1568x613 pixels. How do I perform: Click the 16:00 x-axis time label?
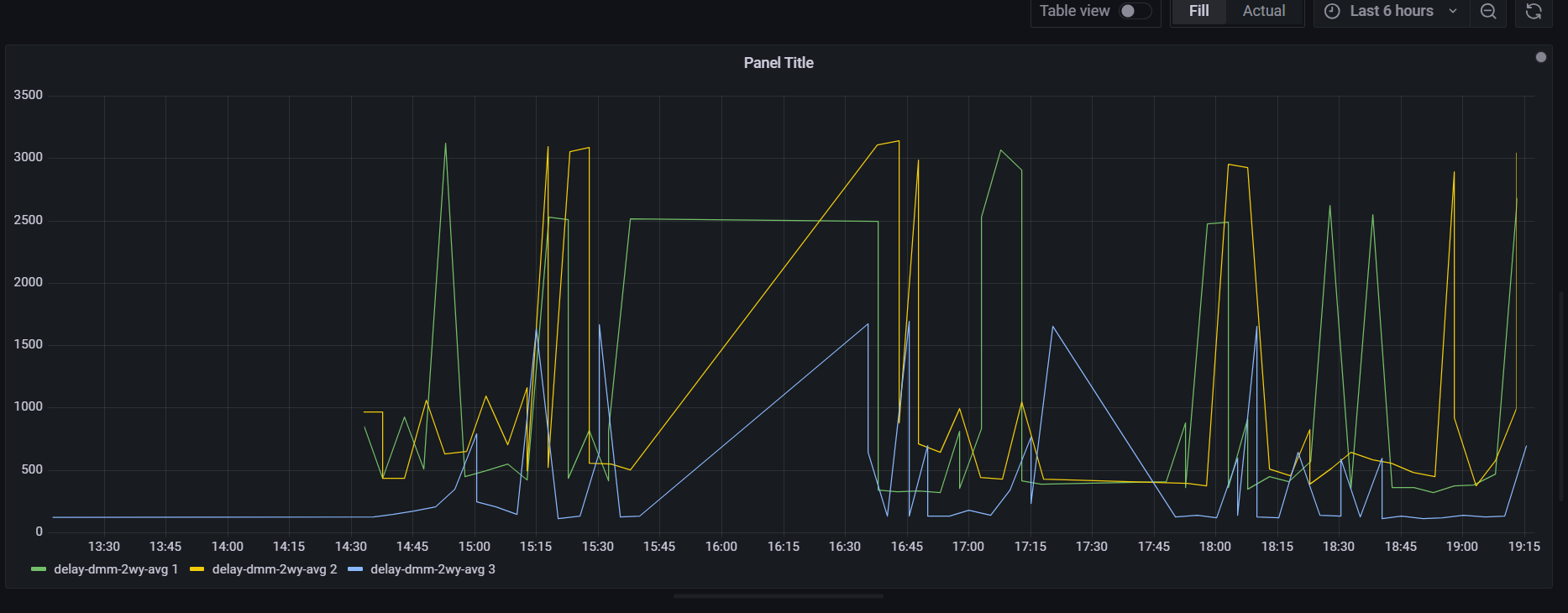coord(721,547)
